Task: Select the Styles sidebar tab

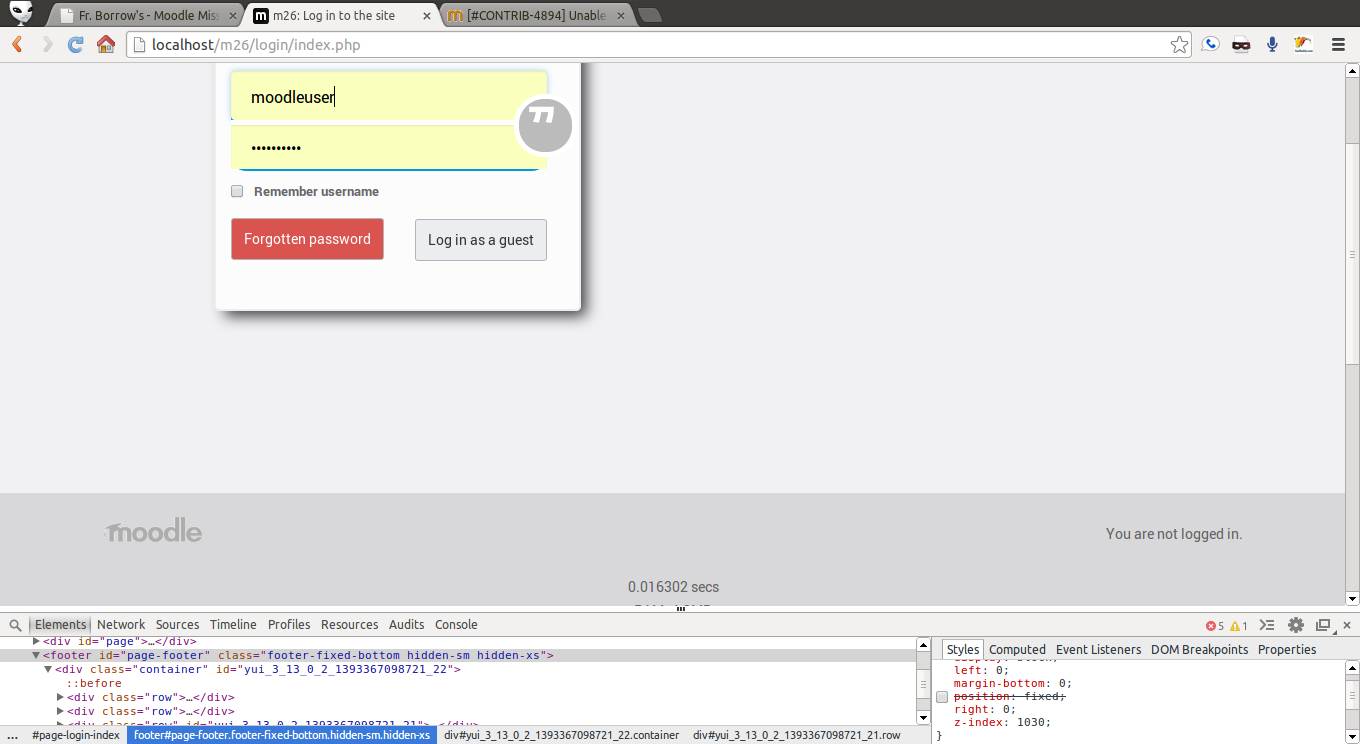Action: (963, 649)
